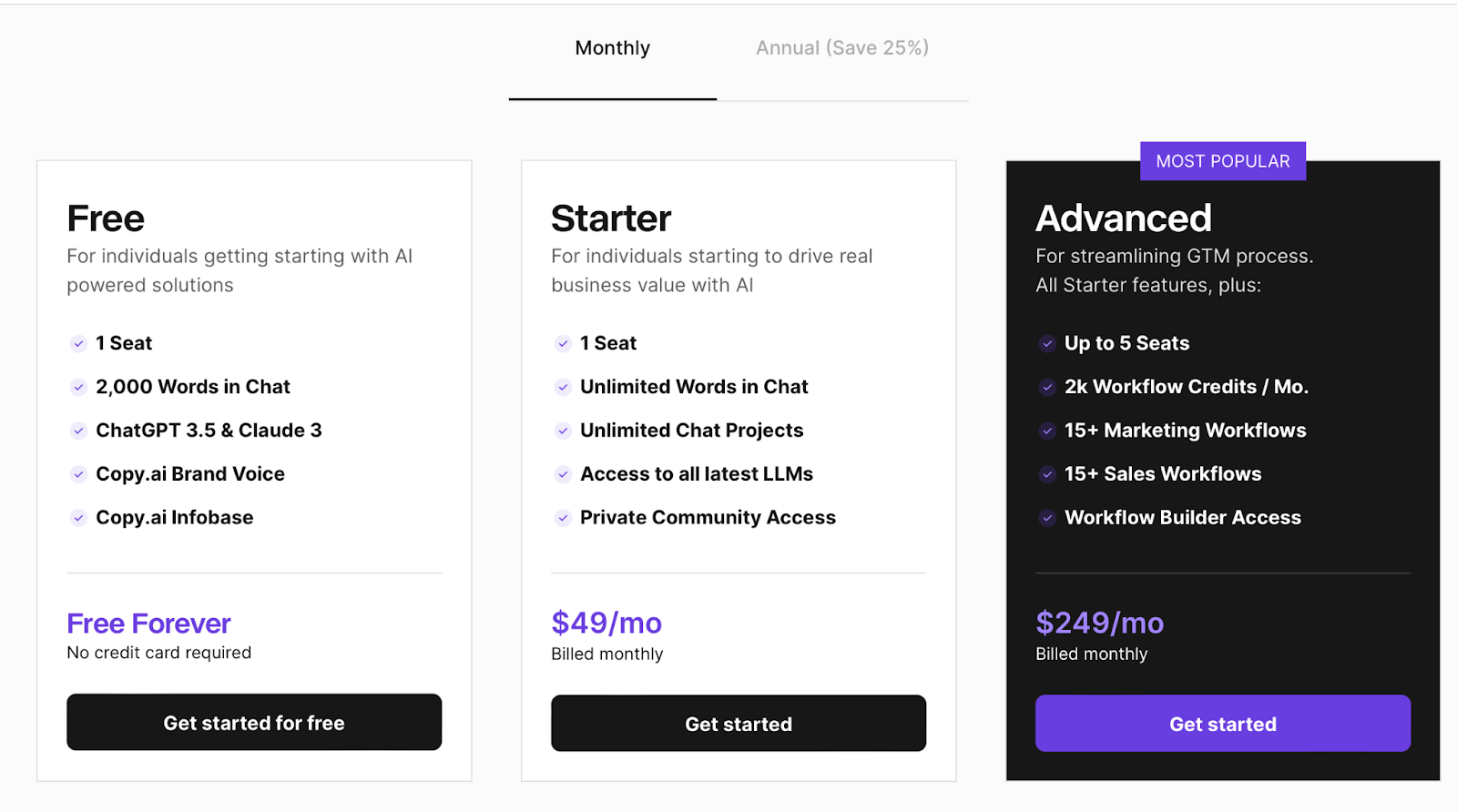Image resolution: width=1457 pixels, height=812 pixels.
Task: Click Get started under Advanced plan
Action: 1222,724
